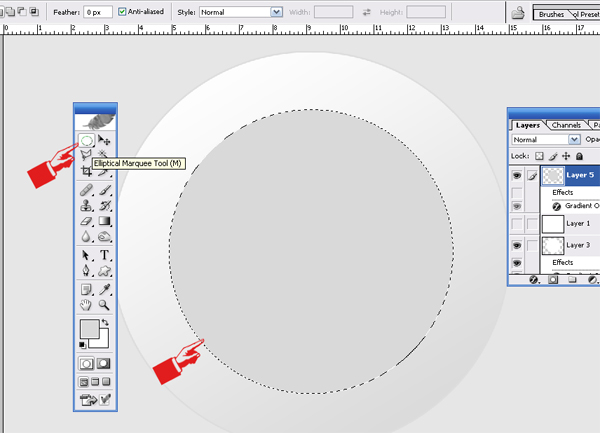
Task: Select the Zoom magnifier tool
Action: (x=104, y=305)
